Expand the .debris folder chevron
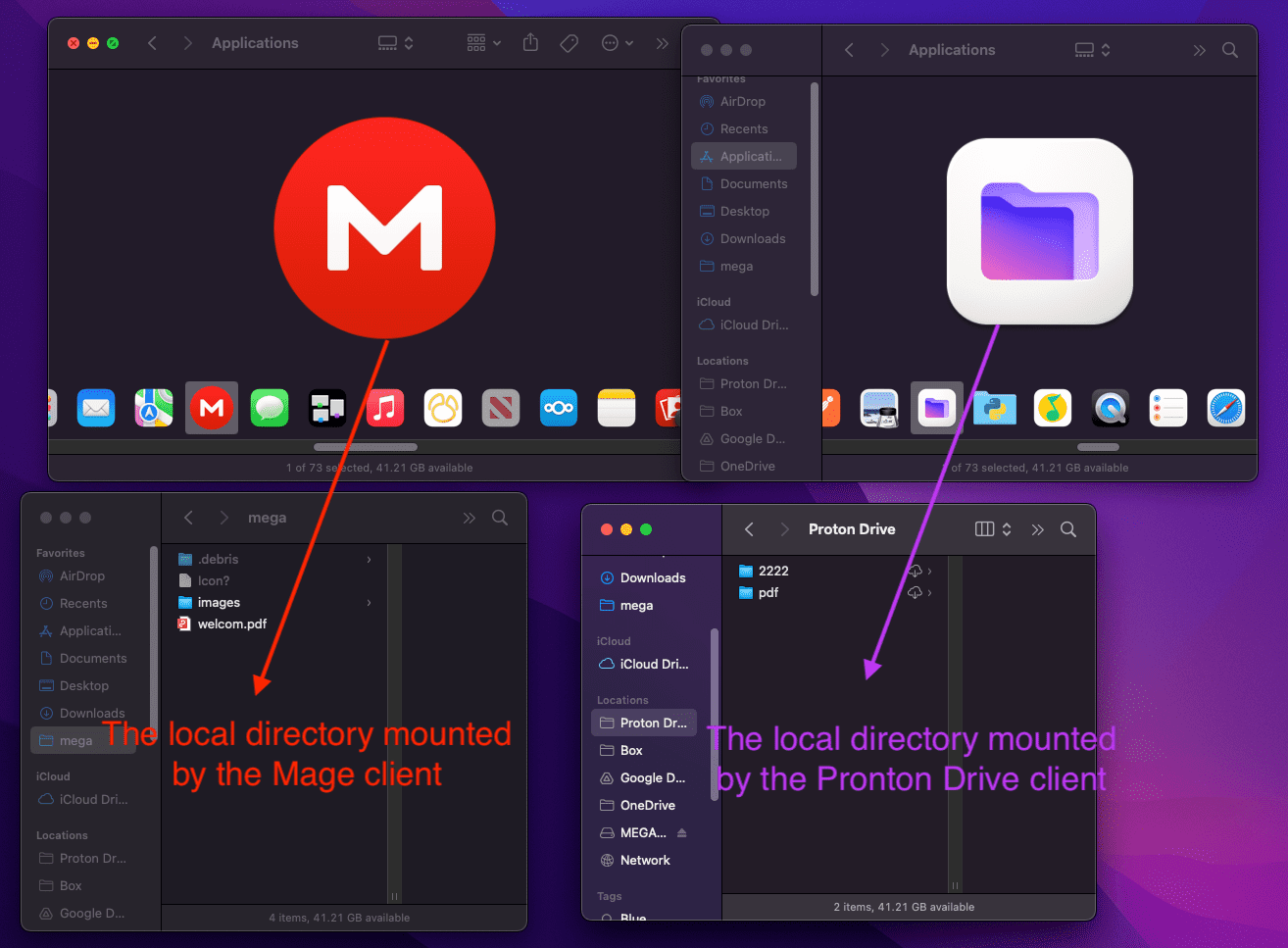Viewport: 1288px width, 948px height. [369, 560]
